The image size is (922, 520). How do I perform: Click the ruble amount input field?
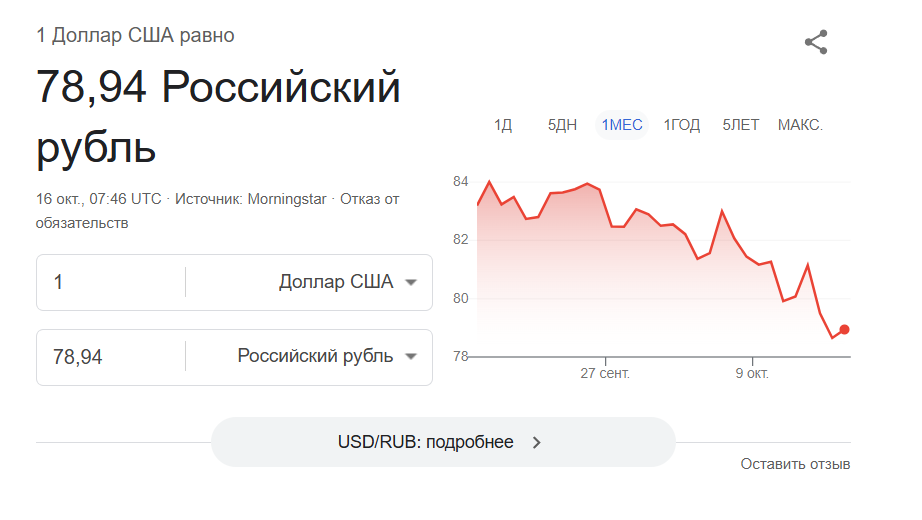110,357
